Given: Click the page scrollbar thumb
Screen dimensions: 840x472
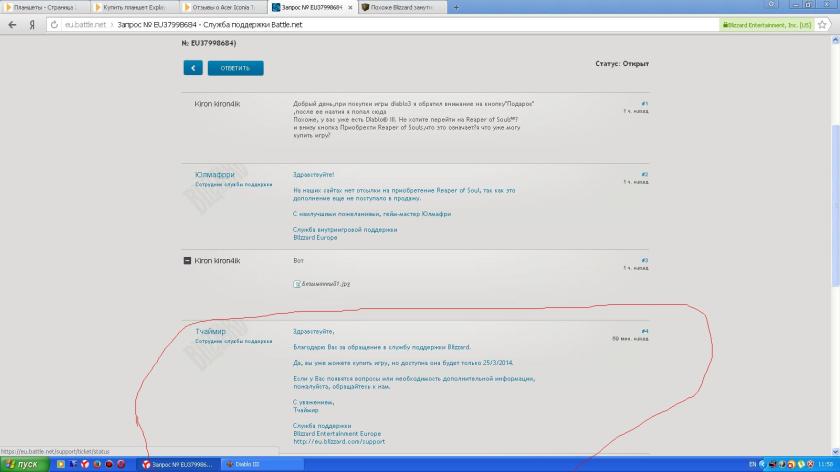Looking at the screenshot, I should (835, 204).
